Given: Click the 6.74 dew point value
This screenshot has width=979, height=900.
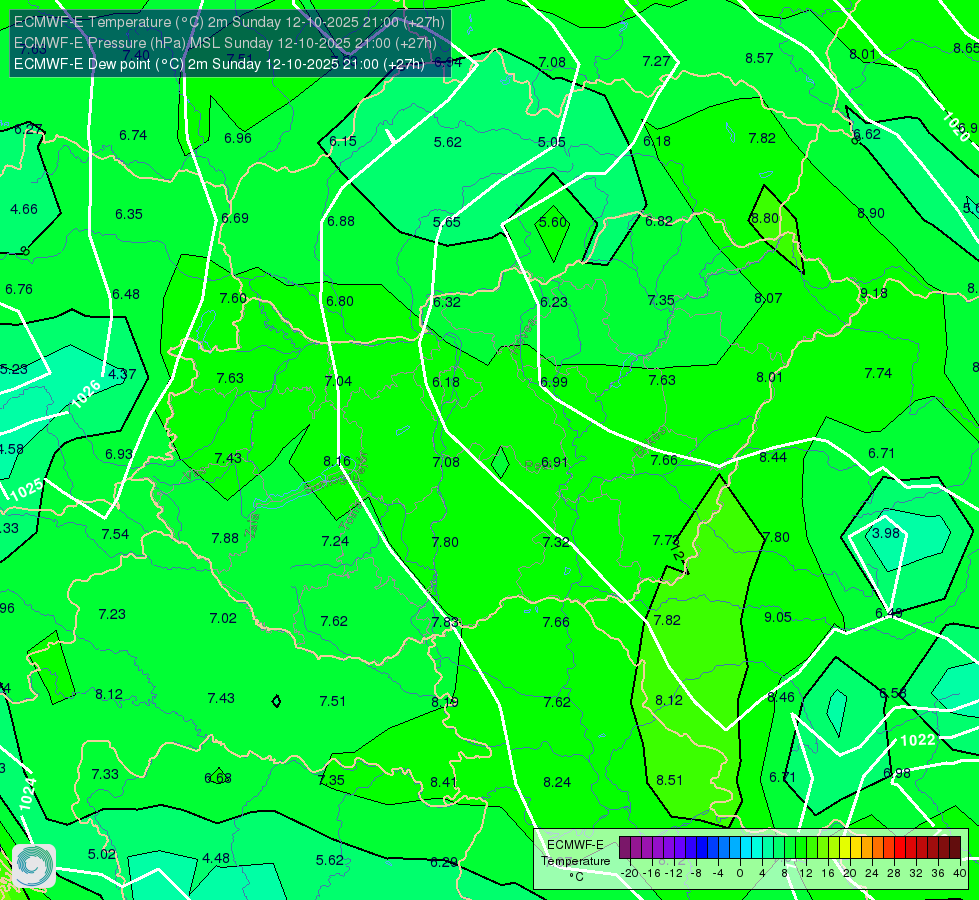Looking at the screenshot, I should [133, 135].
